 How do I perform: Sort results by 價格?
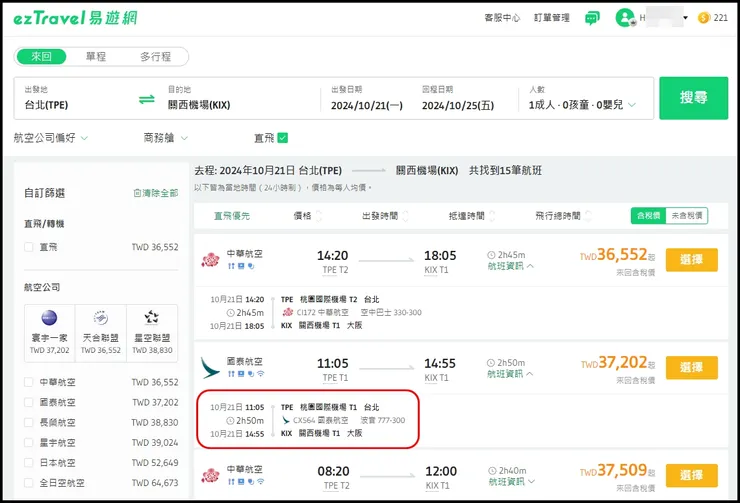click(307, 216)
